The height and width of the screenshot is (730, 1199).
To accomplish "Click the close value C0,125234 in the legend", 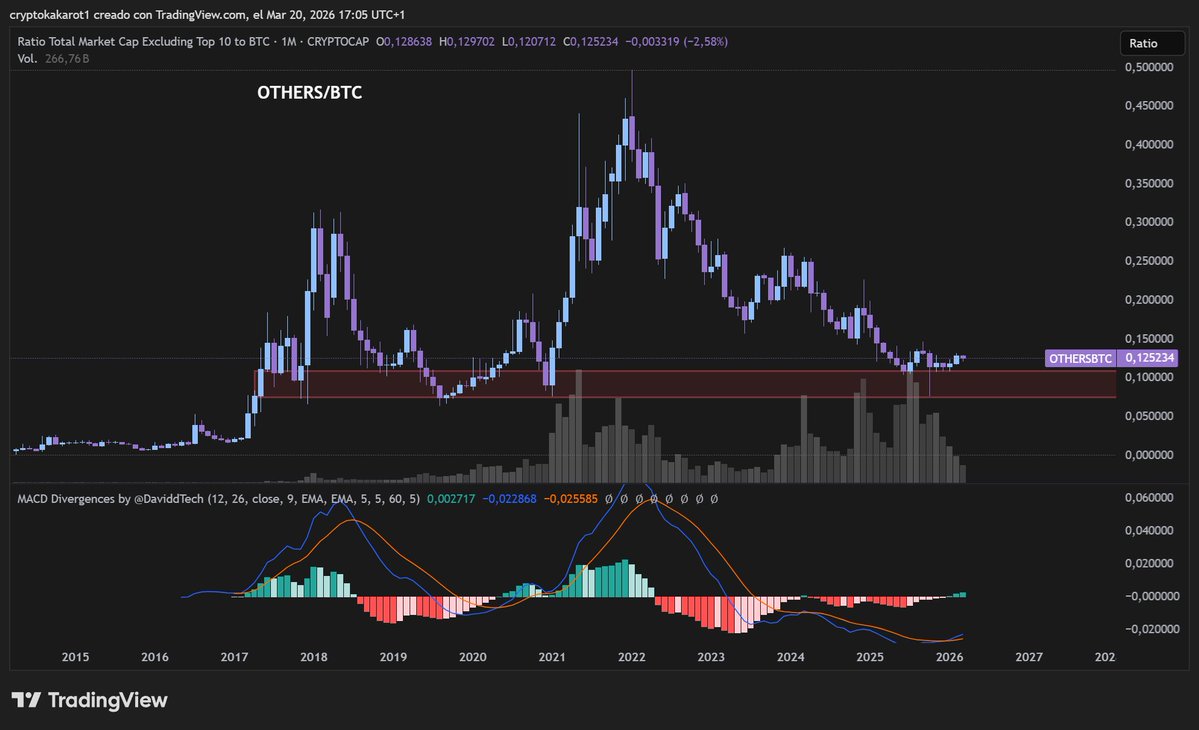I will (x=590, y=42).
